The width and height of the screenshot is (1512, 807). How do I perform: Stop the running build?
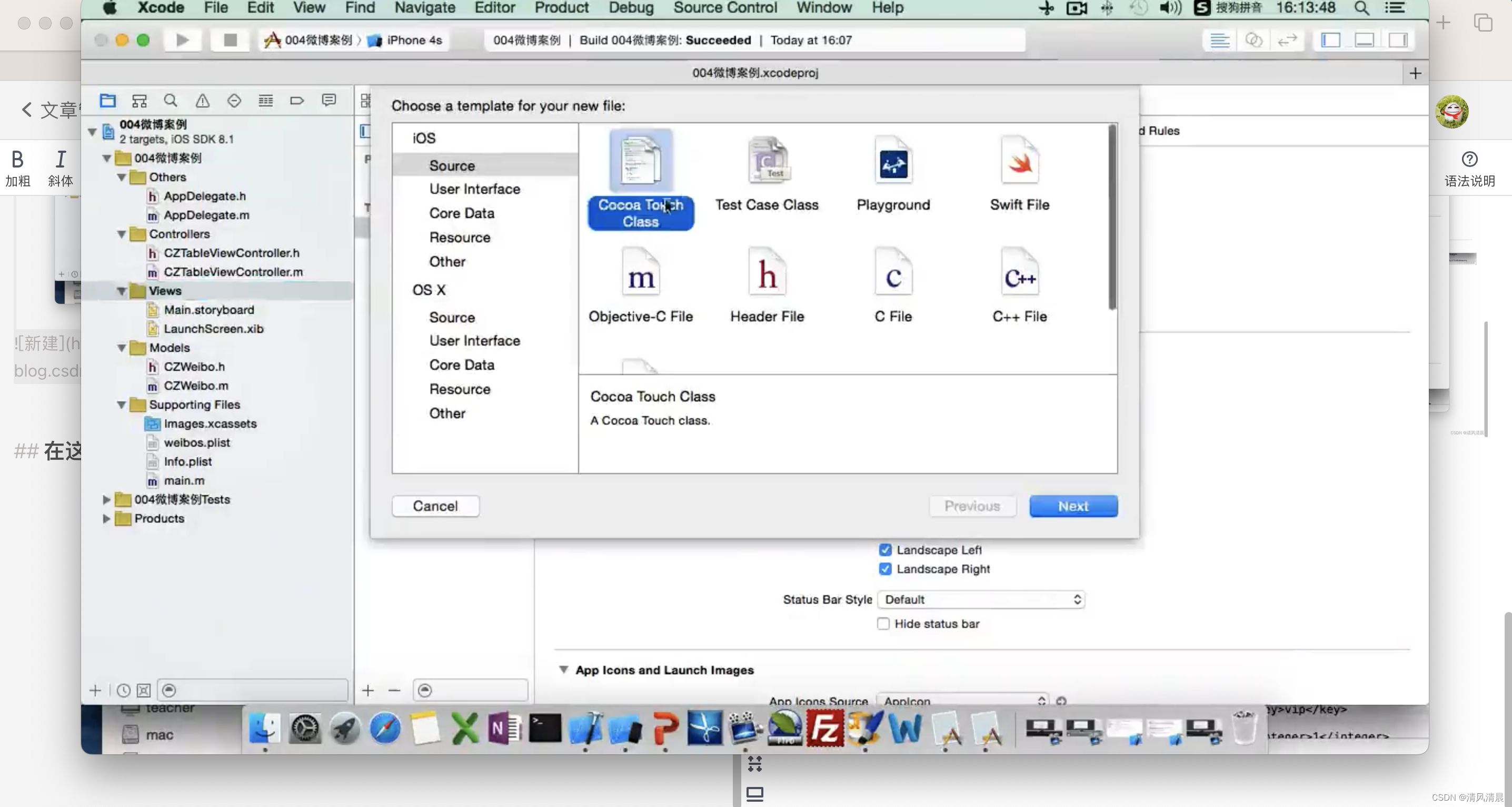click(x=230, y=40)
